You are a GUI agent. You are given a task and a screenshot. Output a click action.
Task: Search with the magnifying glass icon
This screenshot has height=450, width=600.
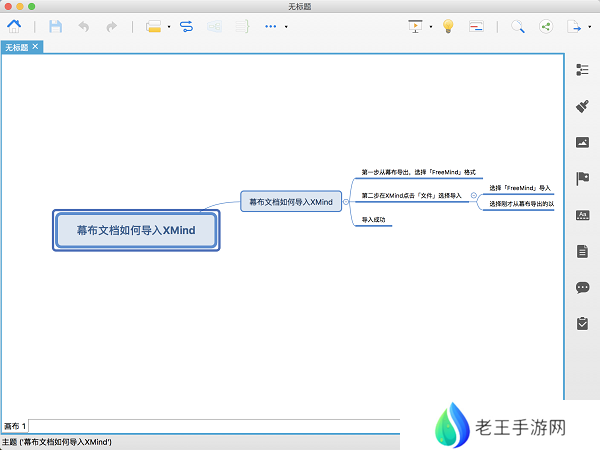[x=518, y=26]
